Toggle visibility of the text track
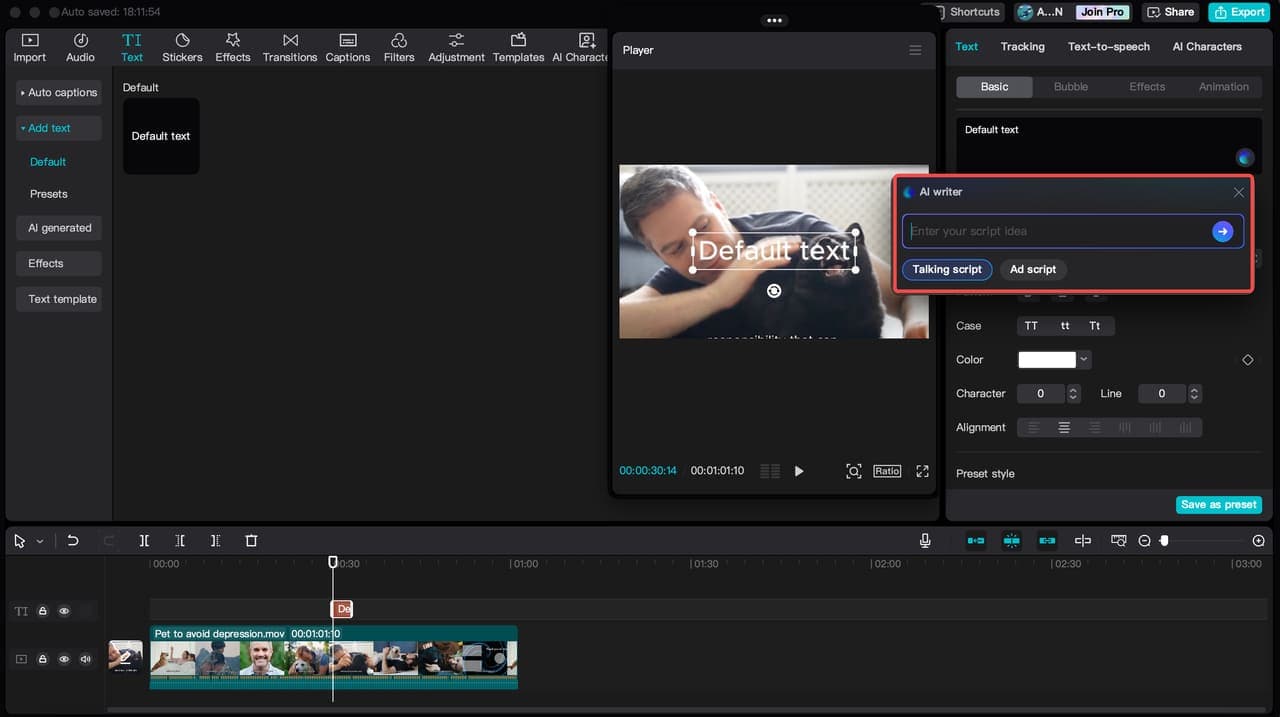1280x717 pixels. tap(64, 610)
